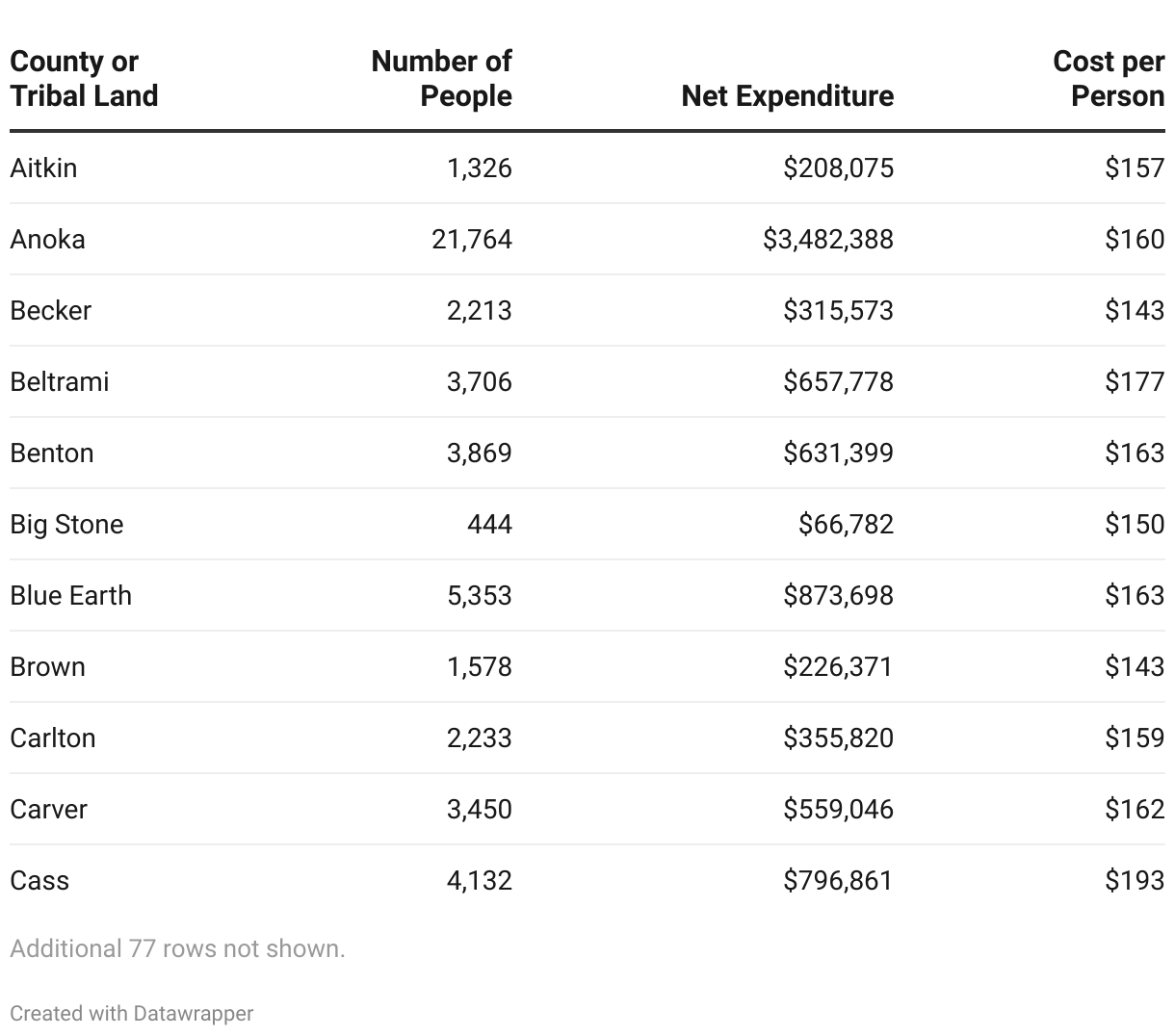
Task: Click the Becker county name cell
Action: point(50,311)
